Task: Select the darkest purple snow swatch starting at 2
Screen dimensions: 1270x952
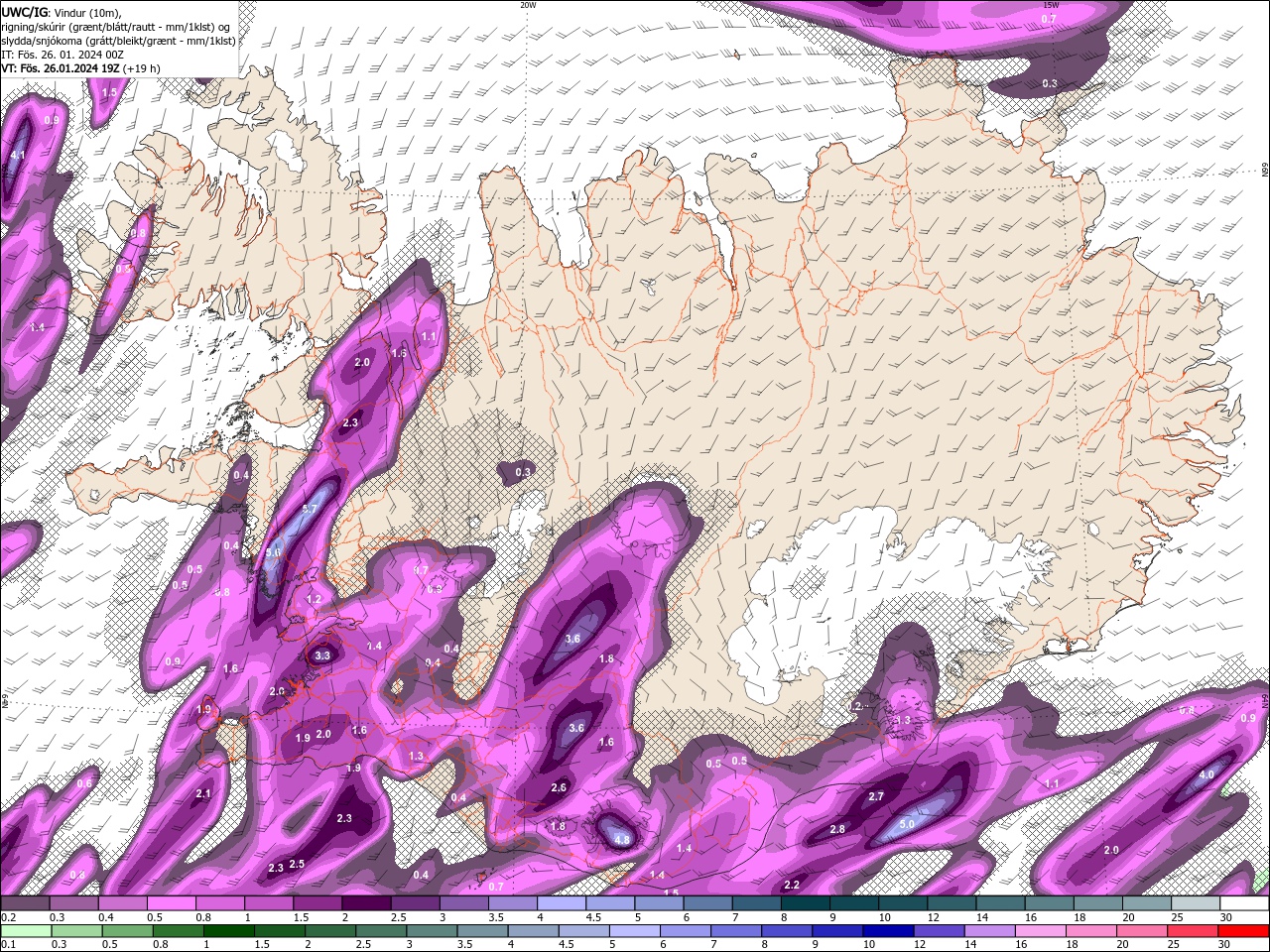Action: (366, 903)
